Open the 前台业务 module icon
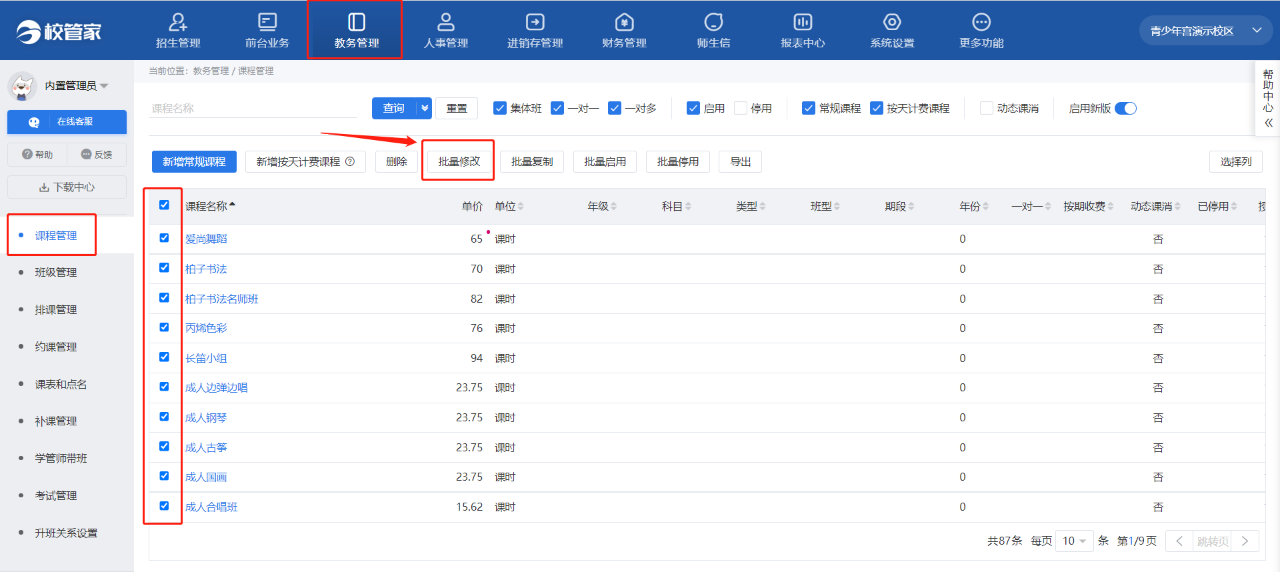 [x=267, y=23]
